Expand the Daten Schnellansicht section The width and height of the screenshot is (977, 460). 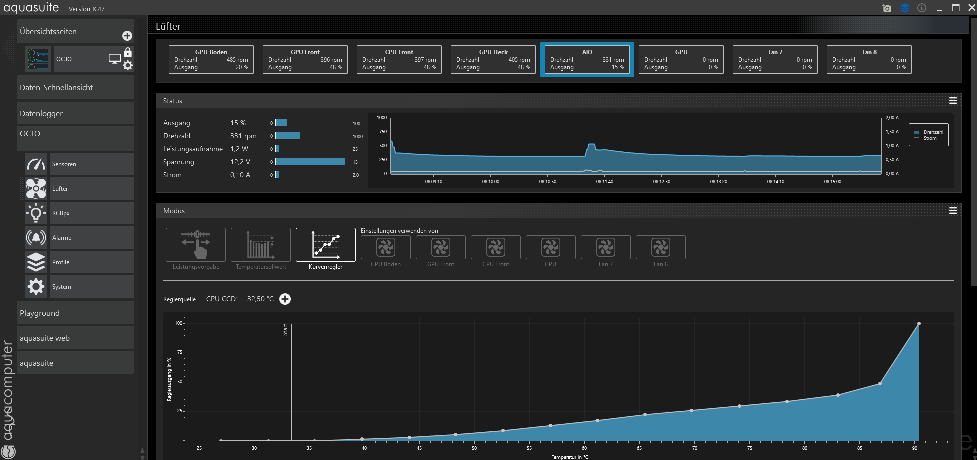tap(75, 88)
